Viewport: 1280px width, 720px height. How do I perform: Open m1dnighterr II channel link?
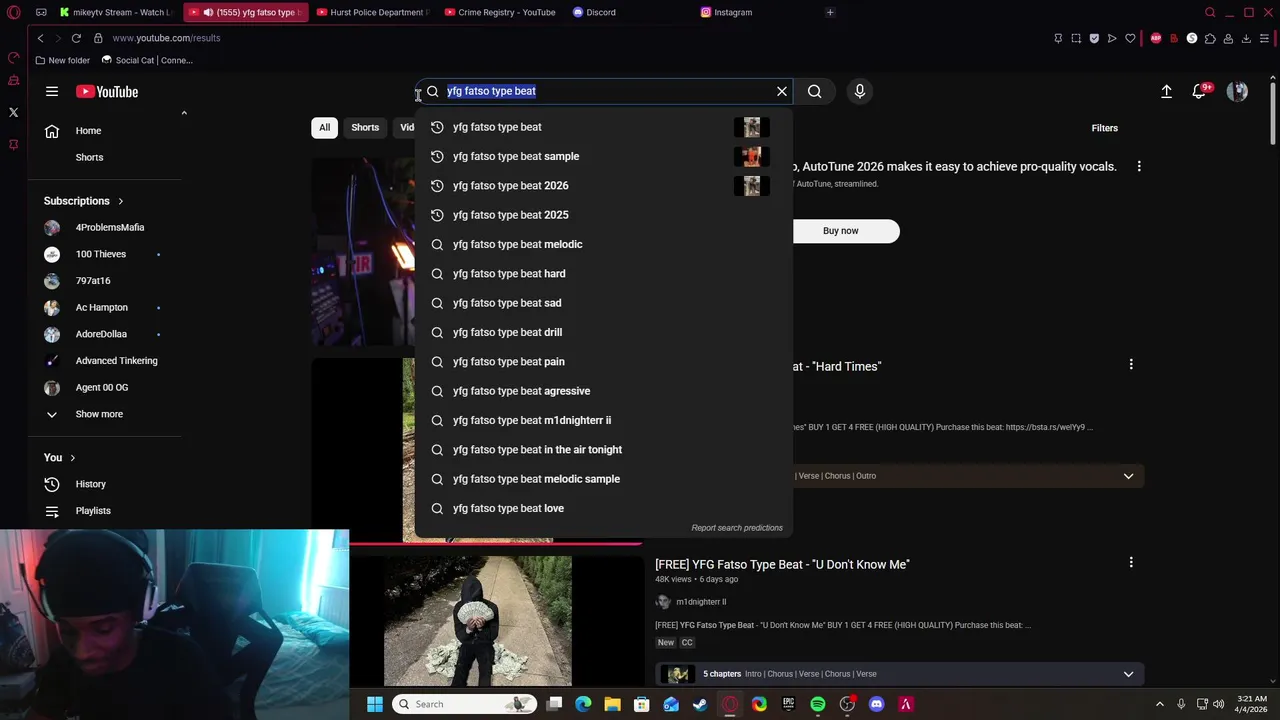click(701, 602)
